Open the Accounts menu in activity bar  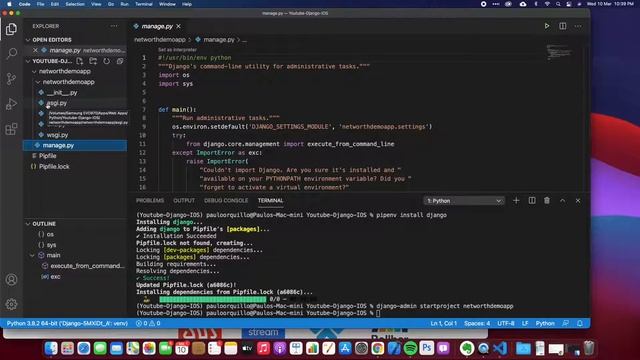click(x=11, y=280)
